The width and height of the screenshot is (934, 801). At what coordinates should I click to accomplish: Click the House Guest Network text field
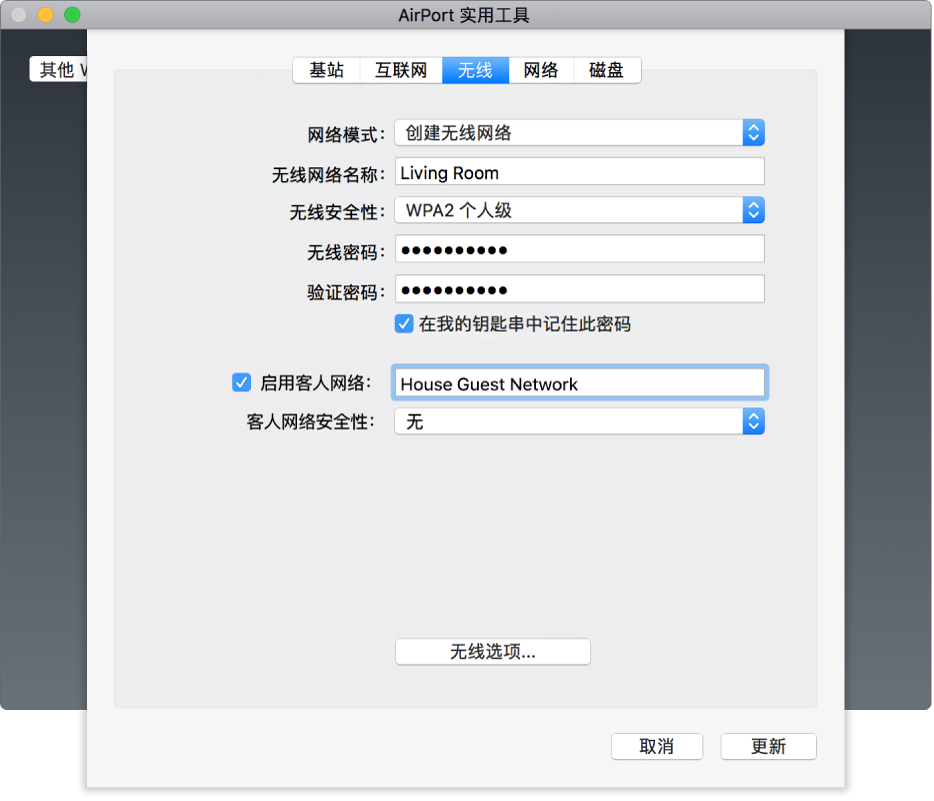pyautogui.click(x=580, y=382)
